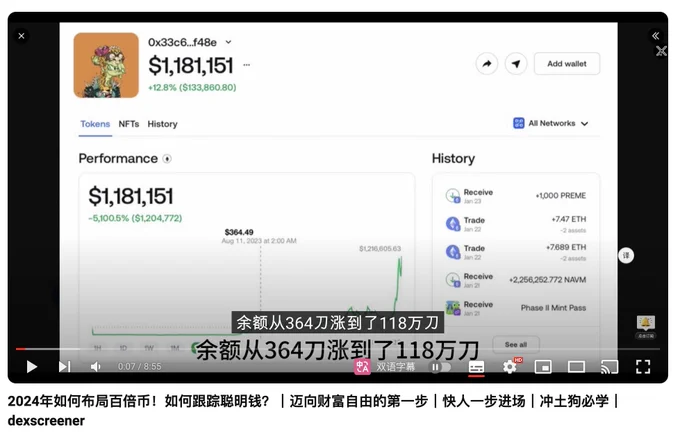
Task: Mute the video volume
Action: tap(96, 367)
